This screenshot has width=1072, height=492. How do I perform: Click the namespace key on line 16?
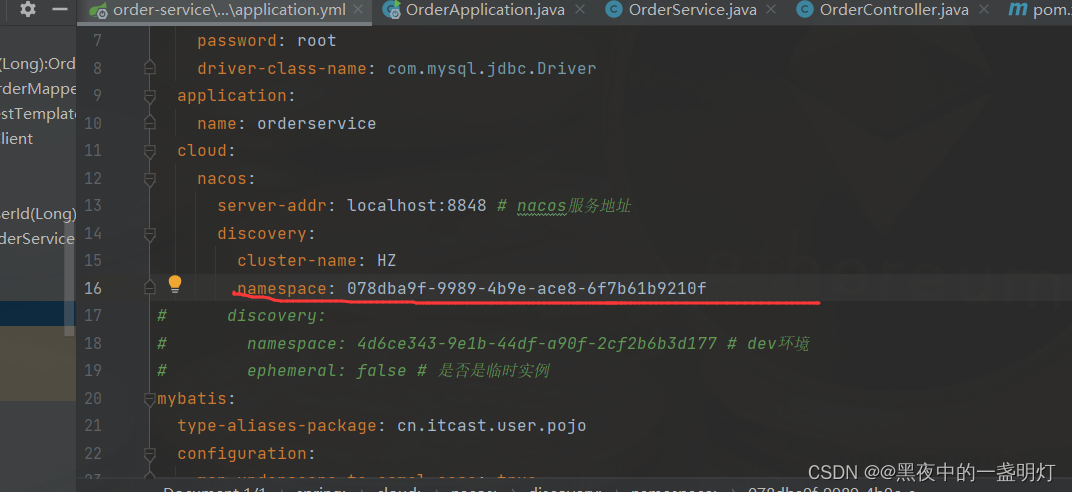[282, 288]
